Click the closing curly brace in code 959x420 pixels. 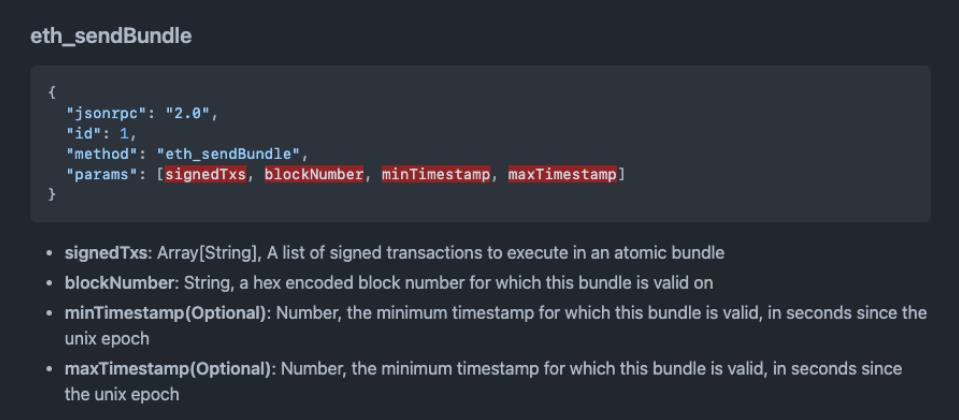pyautogui.click(x=52, y=195)
